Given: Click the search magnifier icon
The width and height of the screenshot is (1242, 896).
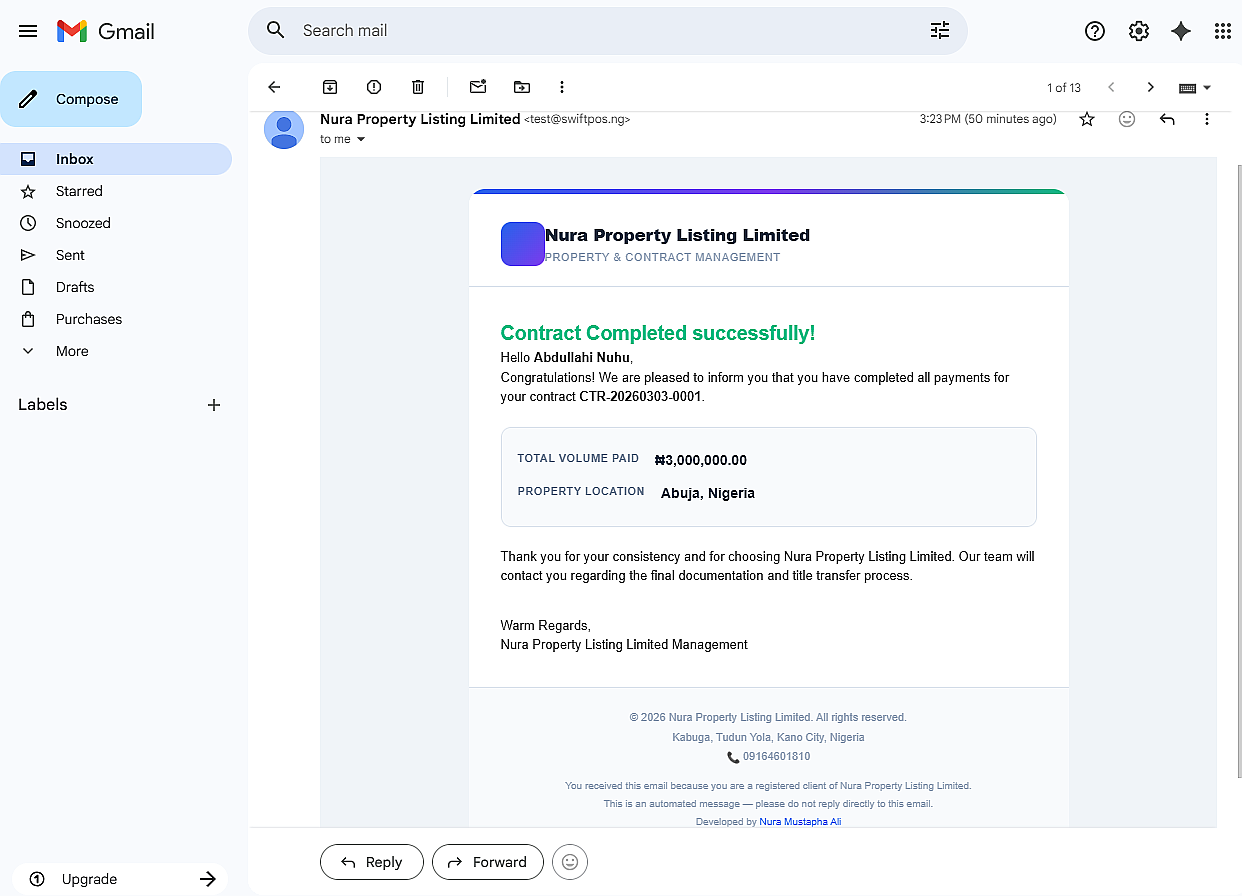Looking at the screenshot, I should (x=276, y=30).
